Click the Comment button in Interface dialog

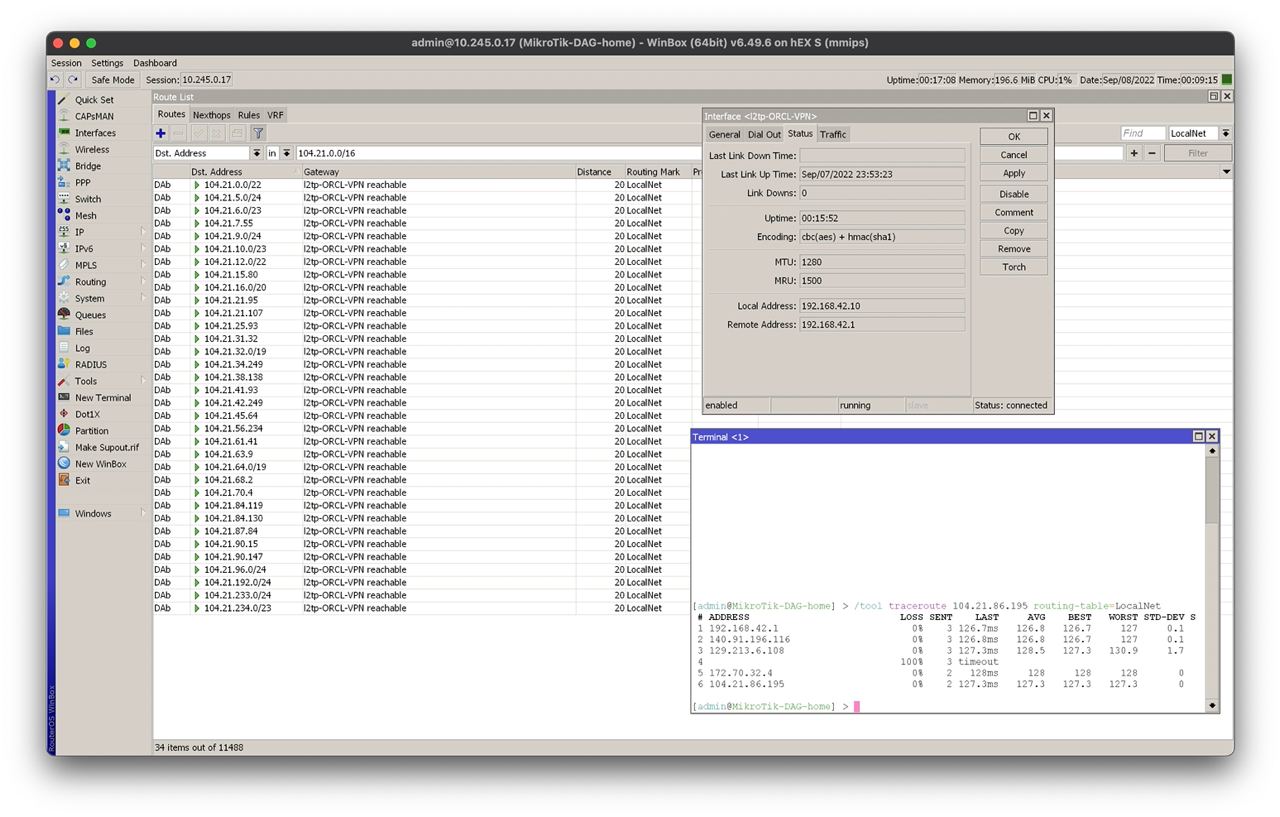point(1014,212)
